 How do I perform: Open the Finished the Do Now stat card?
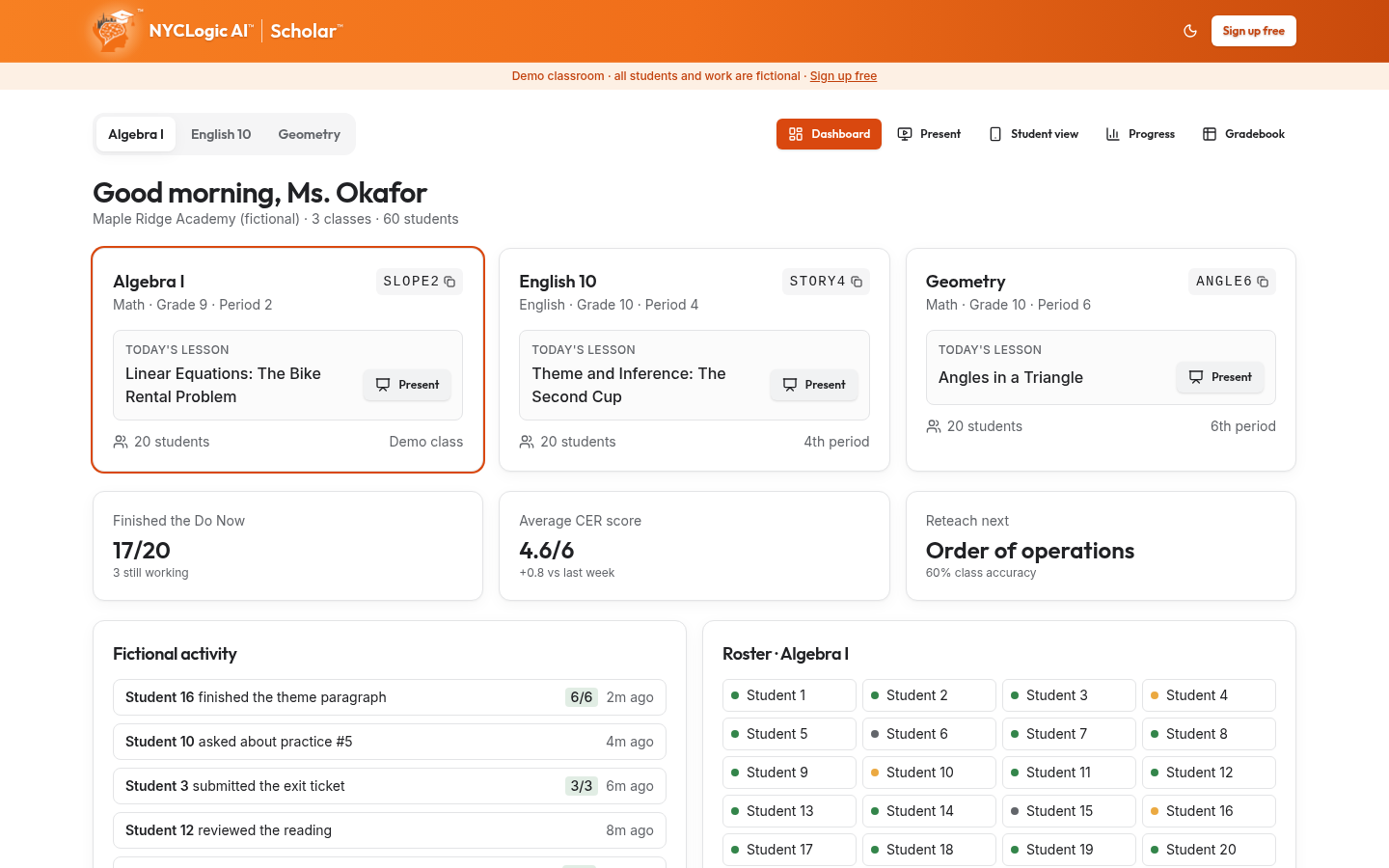click(x=287, y=546)
